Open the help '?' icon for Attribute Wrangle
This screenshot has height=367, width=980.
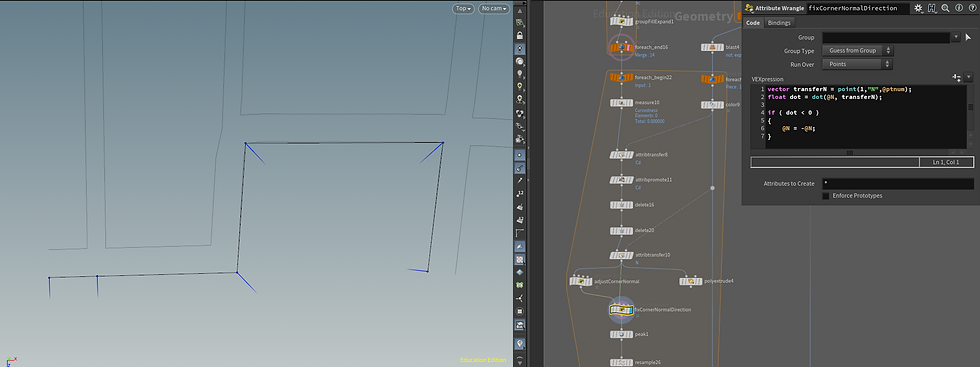[x=972, y=8]
